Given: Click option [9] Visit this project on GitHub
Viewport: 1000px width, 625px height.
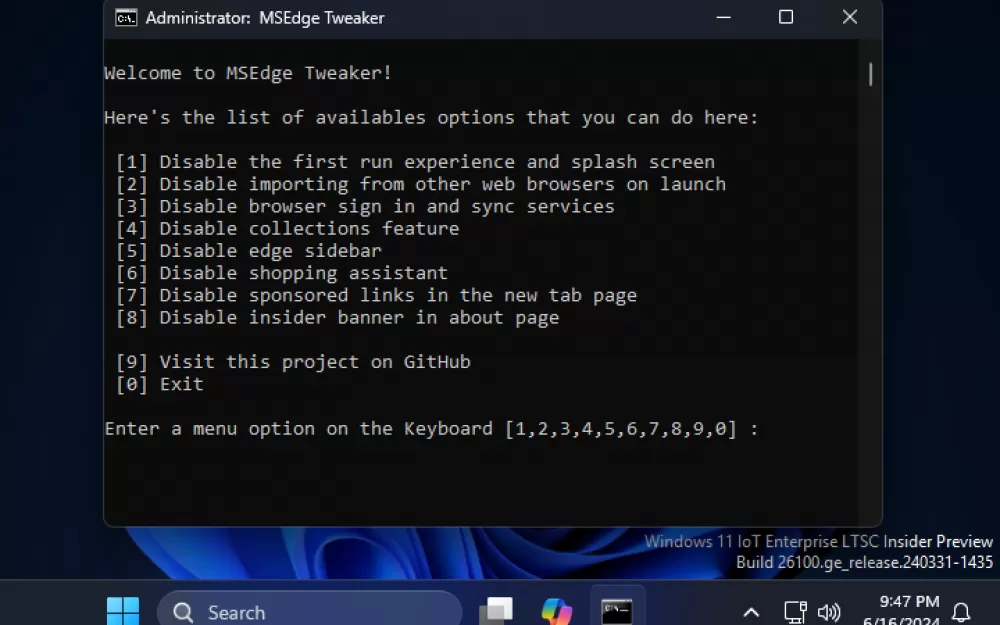Looking at the screenshot, I should coord(293,362).
